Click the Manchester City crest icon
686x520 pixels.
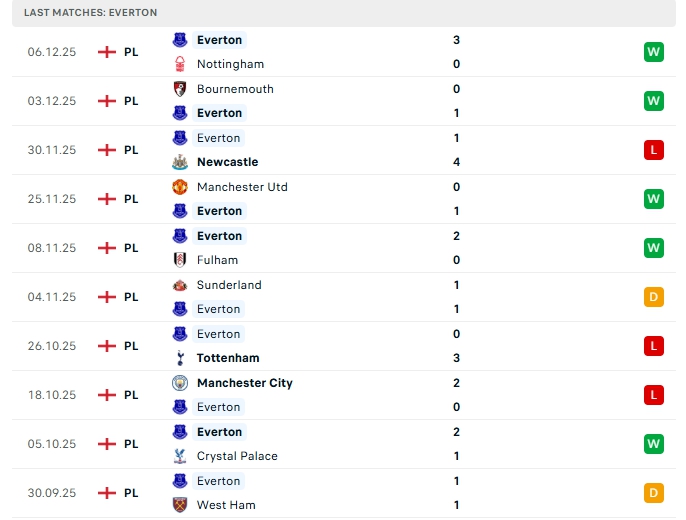pos(180,382)
